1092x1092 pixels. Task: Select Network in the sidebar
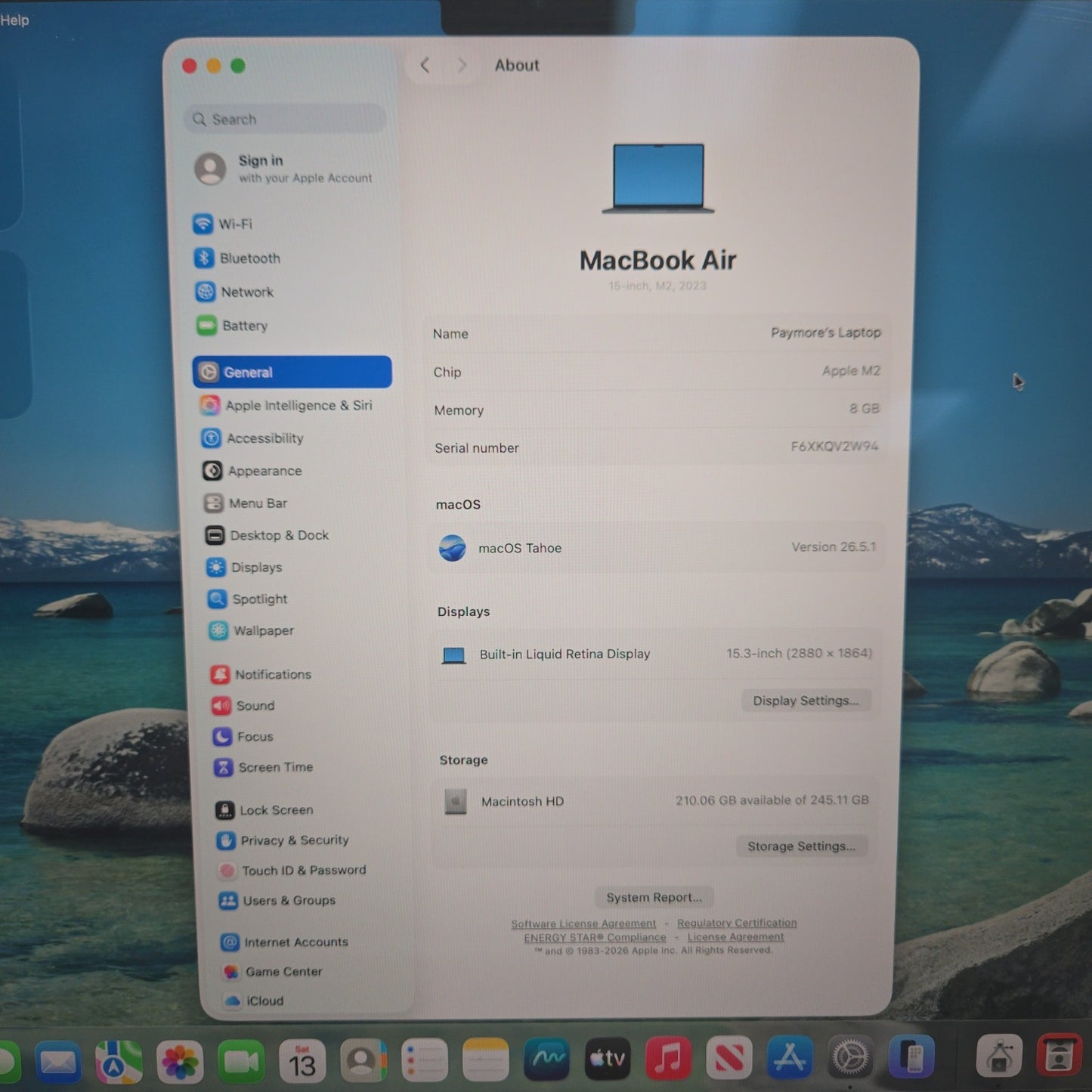[234, 292]
